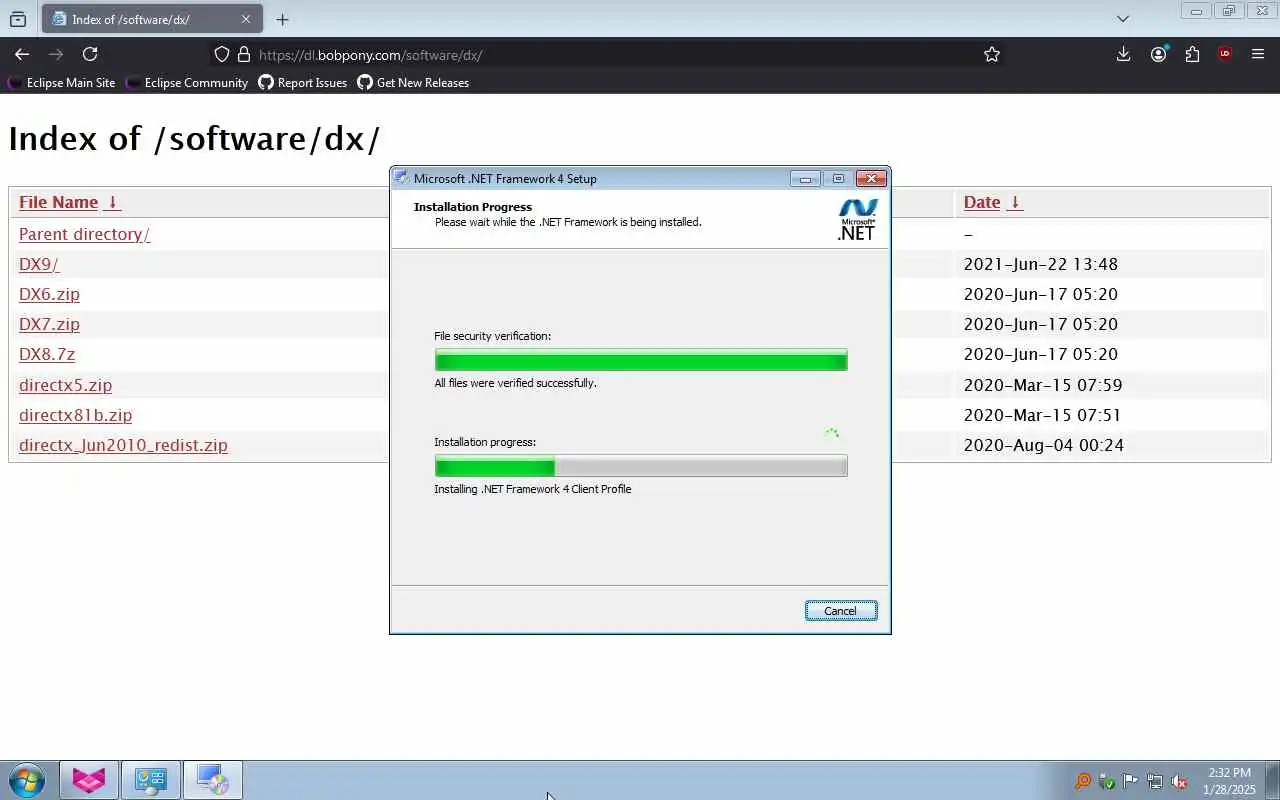This screenshot has width=1280, height=800.
Task: Open the Extensions puzzle icon
Action: 1192,54
